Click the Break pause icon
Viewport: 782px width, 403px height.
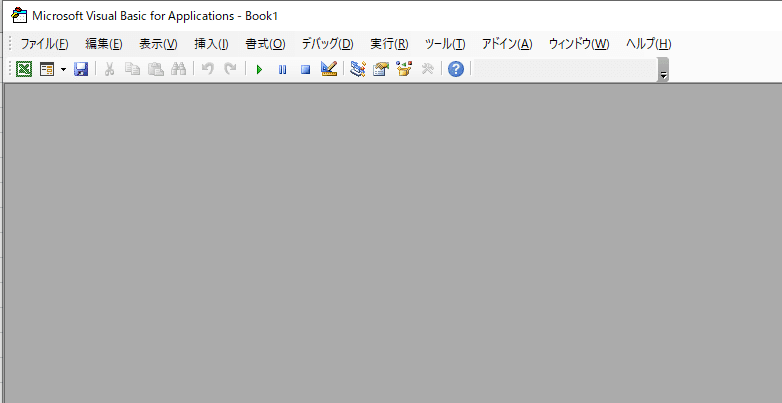282,69
